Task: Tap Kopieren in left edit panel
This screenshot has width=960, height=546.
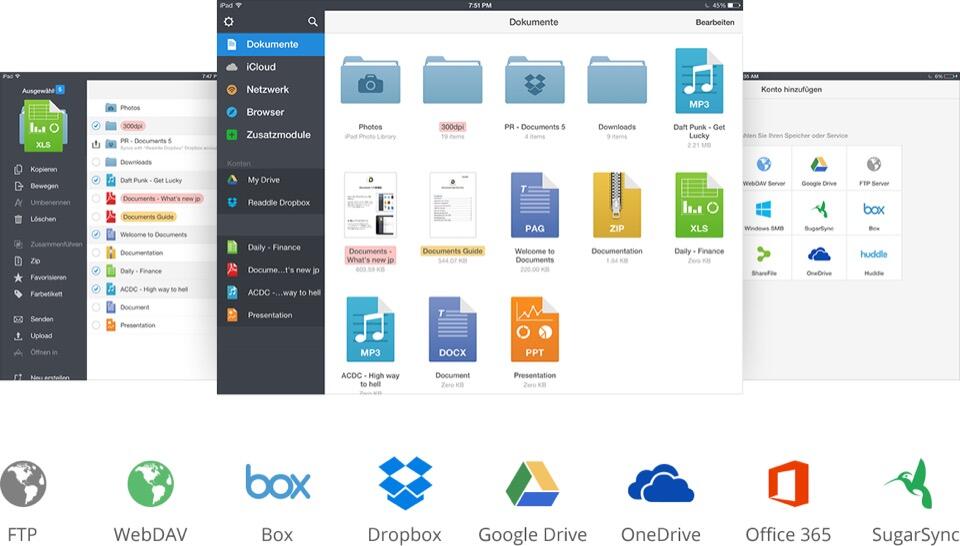Action: click(x=37, y=170)
